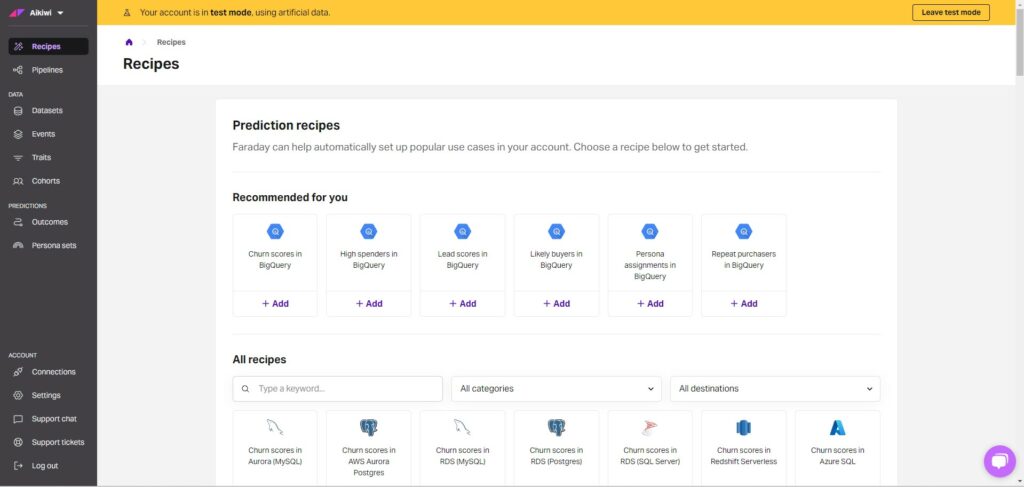
Task: Go to Pipelines in the sidebar
Action: [47, 70]
